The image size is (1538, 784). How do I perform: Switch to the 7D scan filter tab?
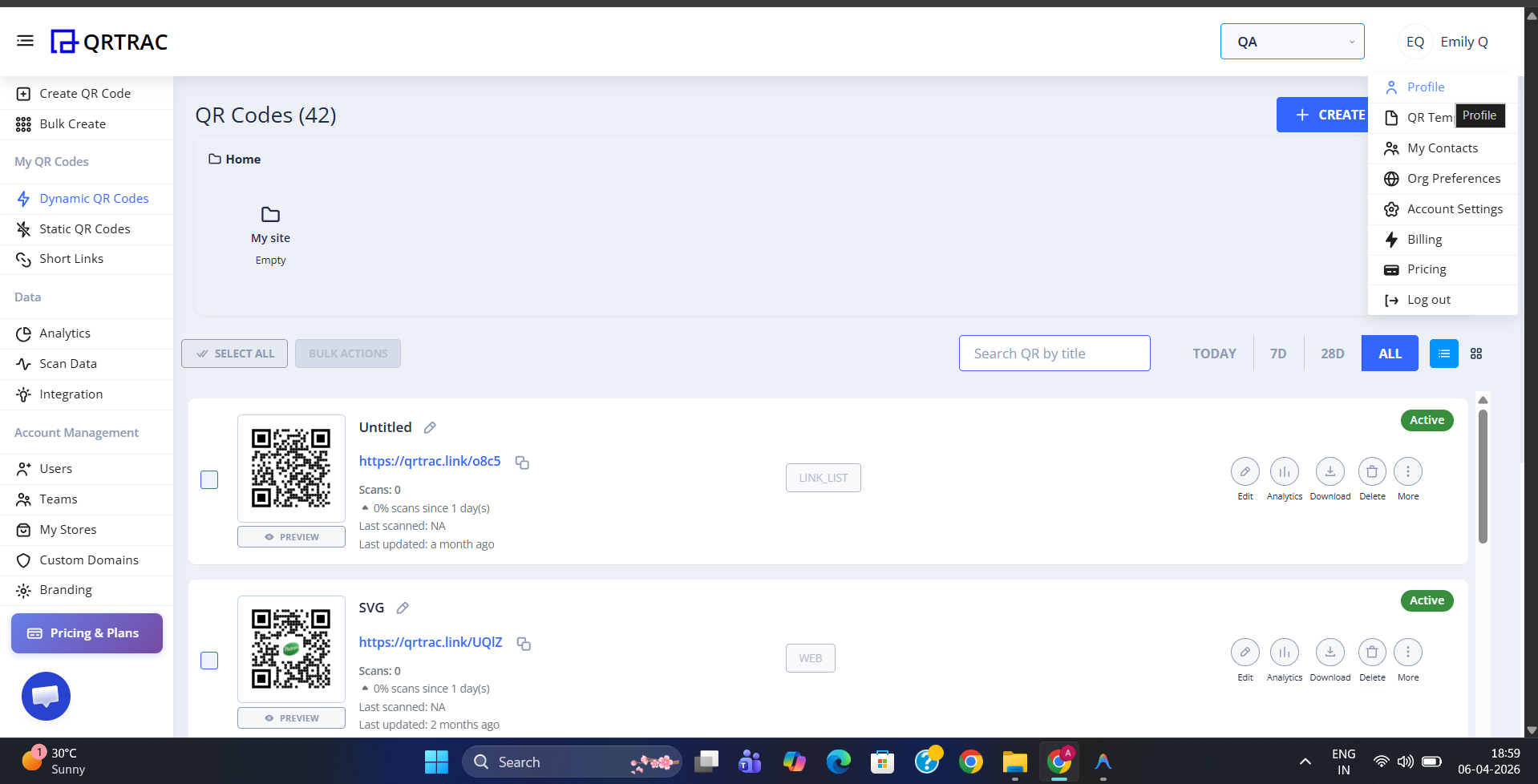coord(1278,353)
